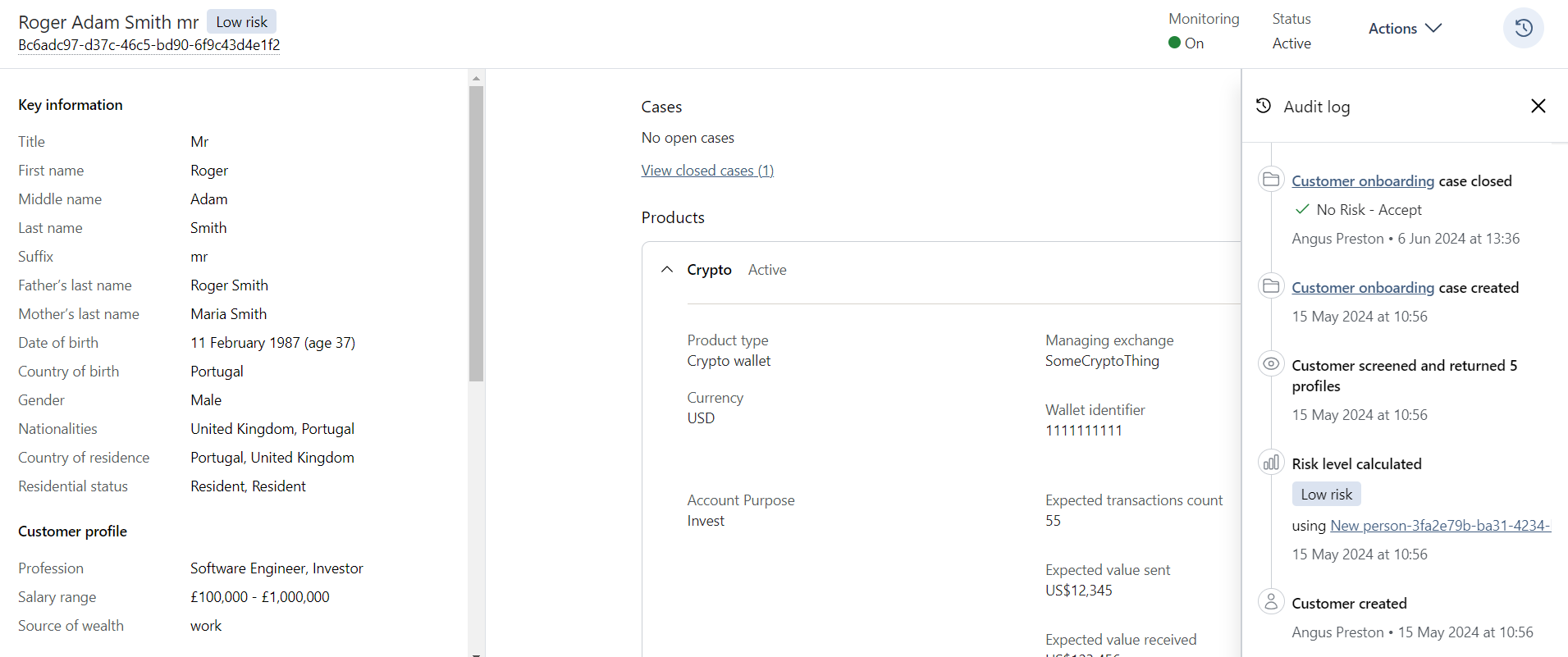Screen dimensions: 1568x657
Task: Click the folder icon beside case created entry
Action: tap(1271, 286)
